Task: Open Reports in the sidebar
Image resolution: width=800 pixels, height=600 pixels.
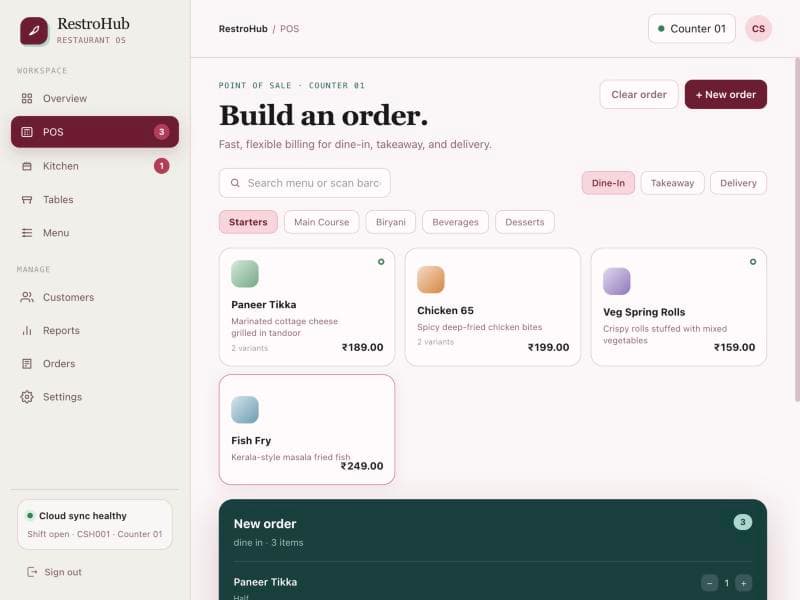Action: tap(95, 331)
